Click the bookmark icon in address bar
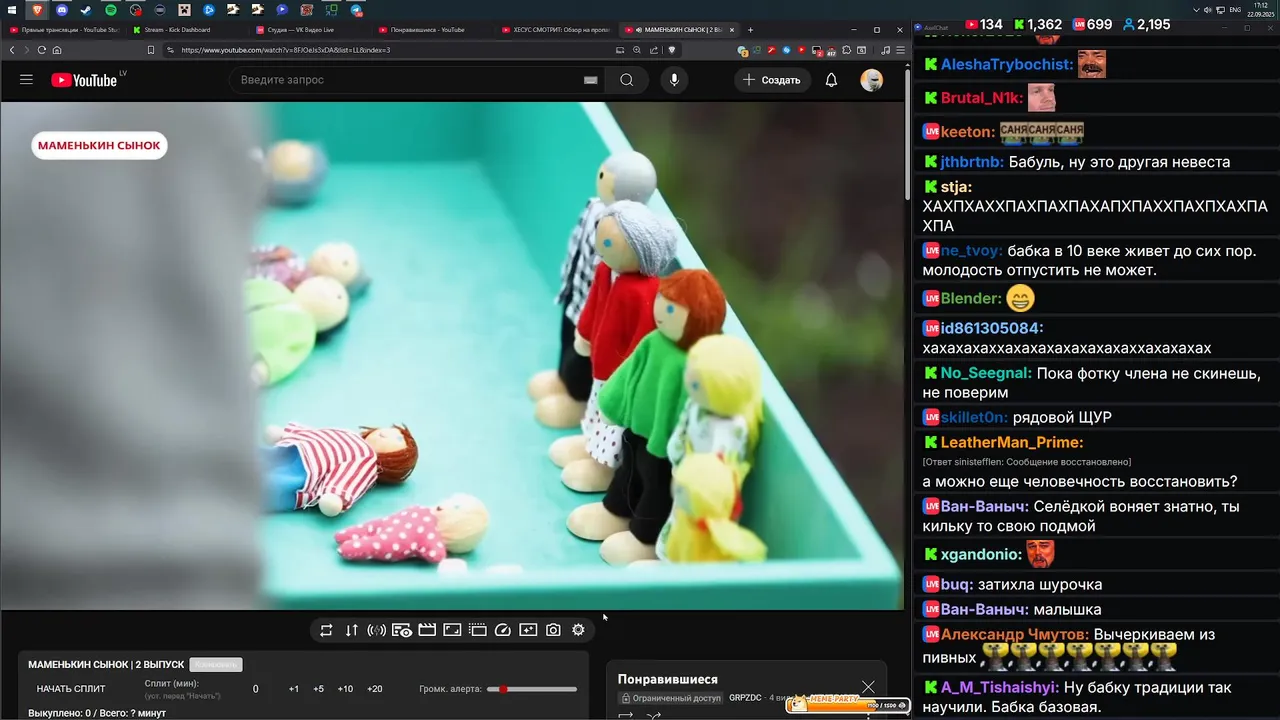This screenshot has height=720, width=1280. click(x=151, y=50)
